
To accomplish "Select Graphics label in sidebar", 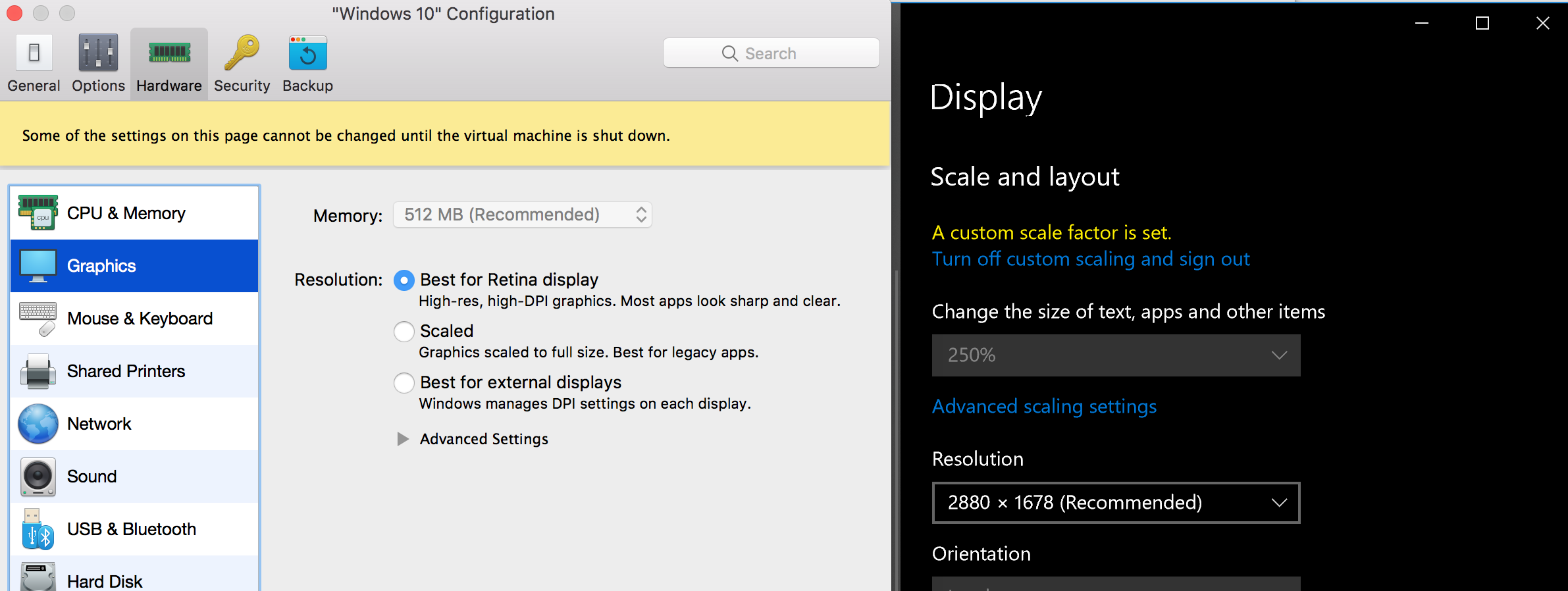I will [x=101, y=266].
